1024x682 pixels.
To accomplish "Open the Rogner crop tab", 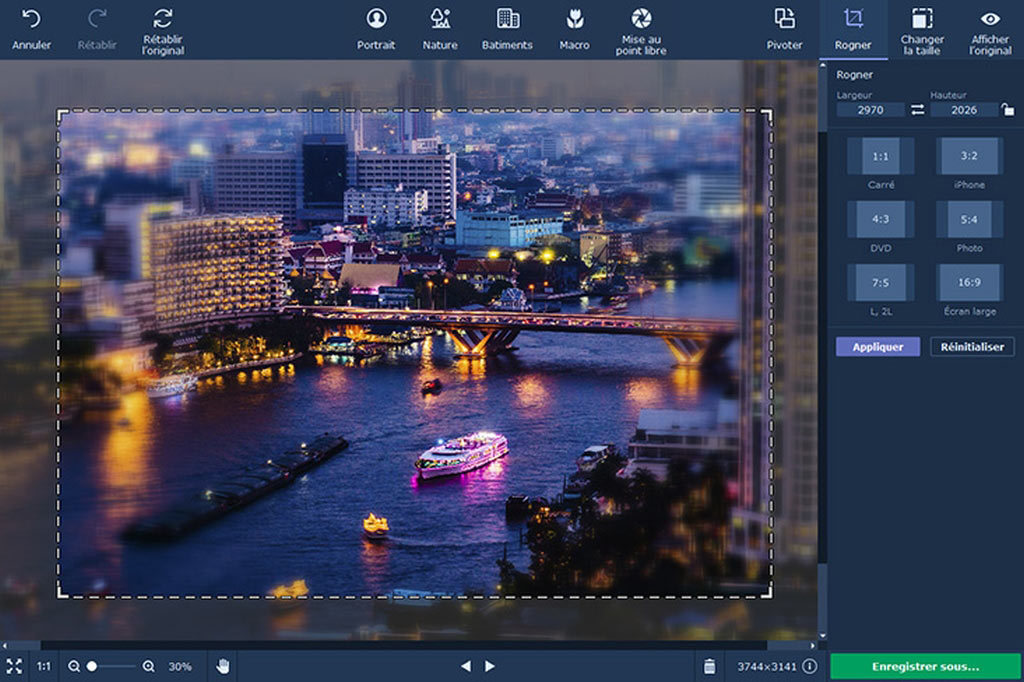I will [x=853, y=29].
